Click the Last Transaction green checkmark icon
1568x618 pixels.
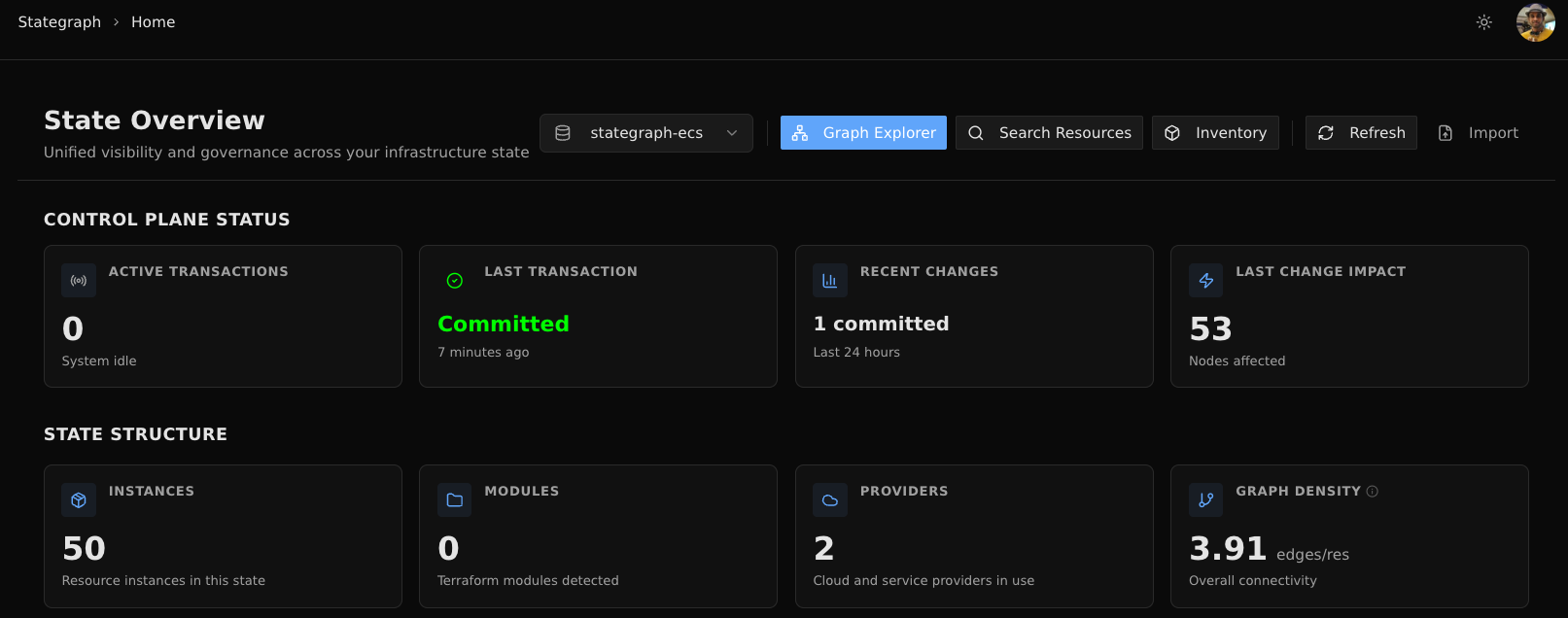pos(454,281)
